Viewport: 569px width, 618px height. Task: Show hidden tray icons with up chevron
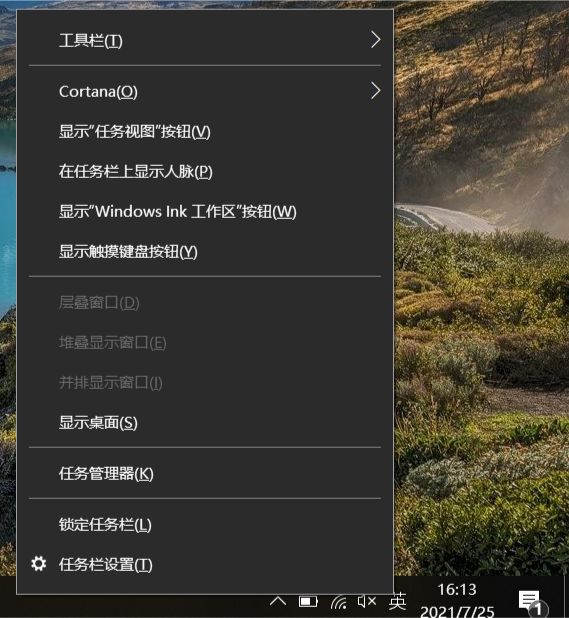click(278, 601)
